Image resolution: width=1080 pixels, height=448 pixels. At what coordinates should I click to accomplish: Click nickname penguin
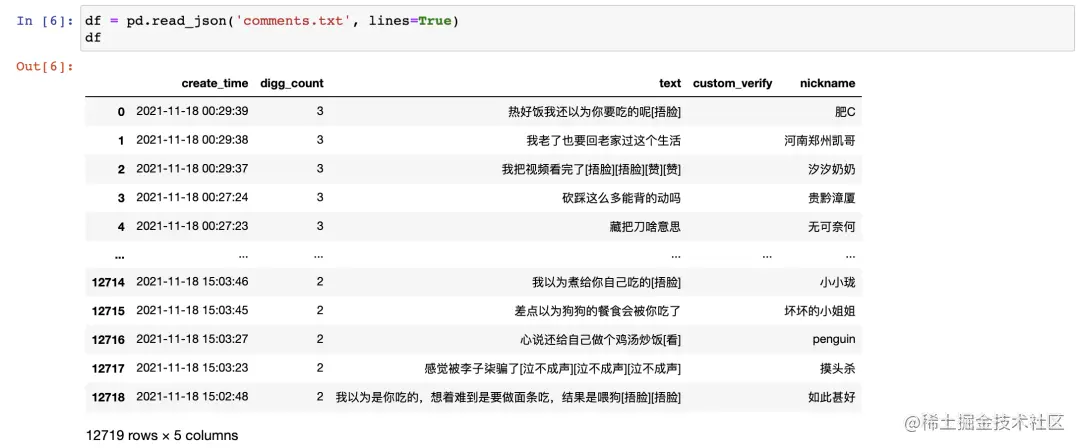coord(834,340)
